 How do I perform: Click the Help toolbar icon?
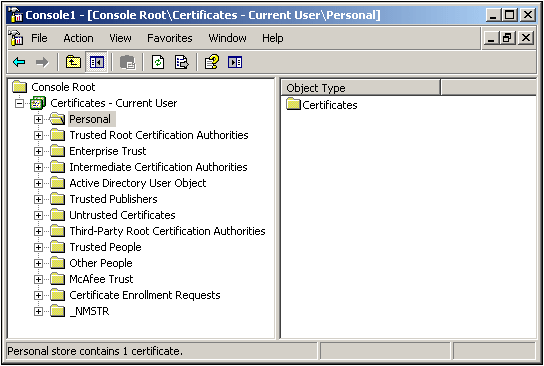[212, 62]
